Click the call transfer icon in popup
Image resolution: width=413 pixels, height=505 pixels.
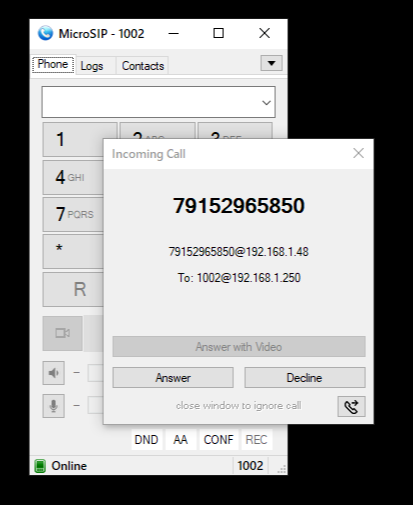[x=351, y=406]
